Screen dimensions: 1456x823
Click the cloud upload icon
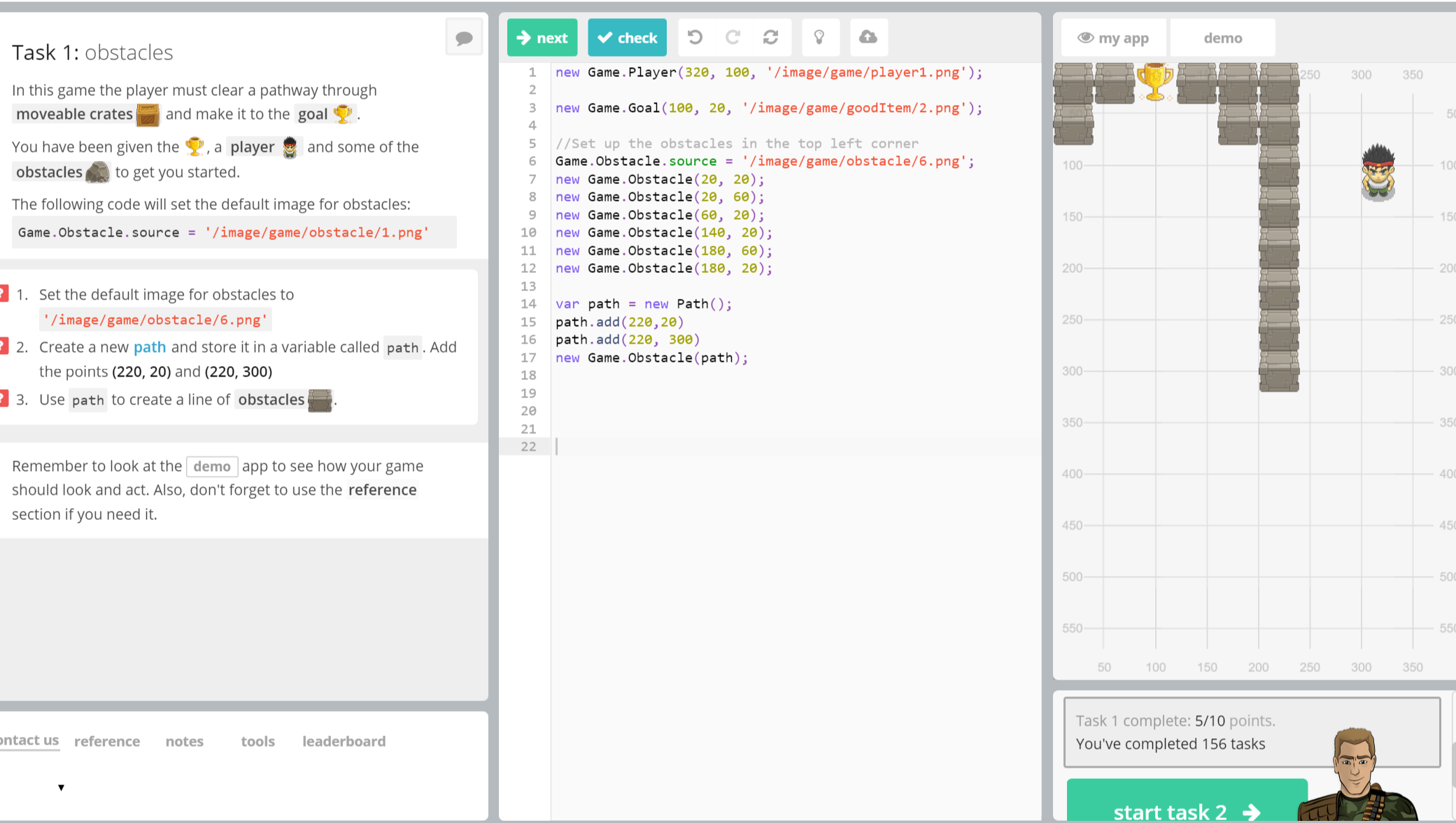pos(868,37)
